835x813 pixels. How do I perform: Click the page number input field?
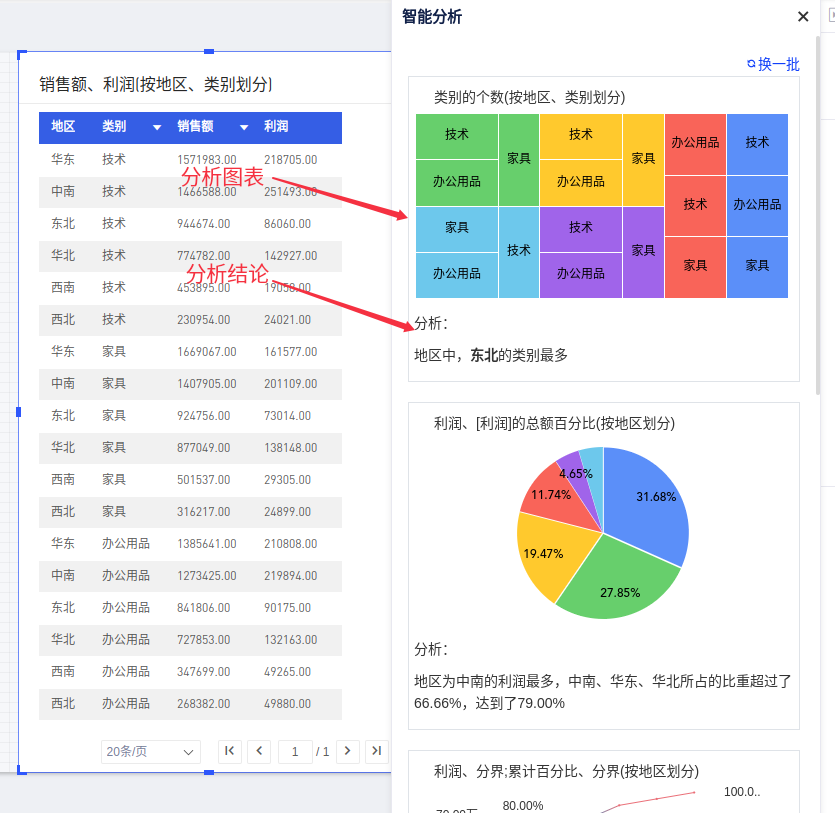(296, 751)
